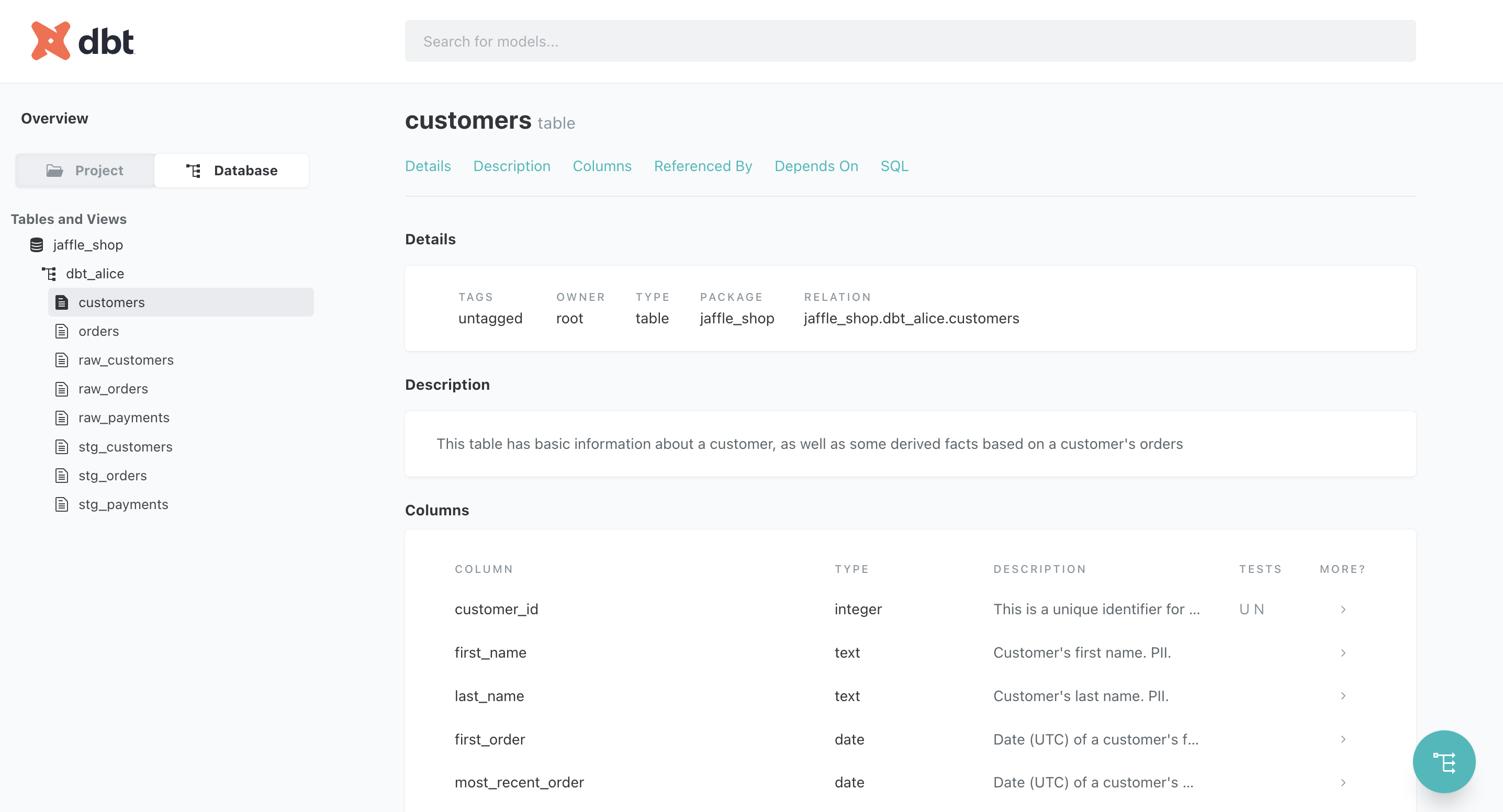Select the raw_payments model in the sidebar
This screenshot has width=1503, height=812.
pyautogui.click(x=124, y=417)
